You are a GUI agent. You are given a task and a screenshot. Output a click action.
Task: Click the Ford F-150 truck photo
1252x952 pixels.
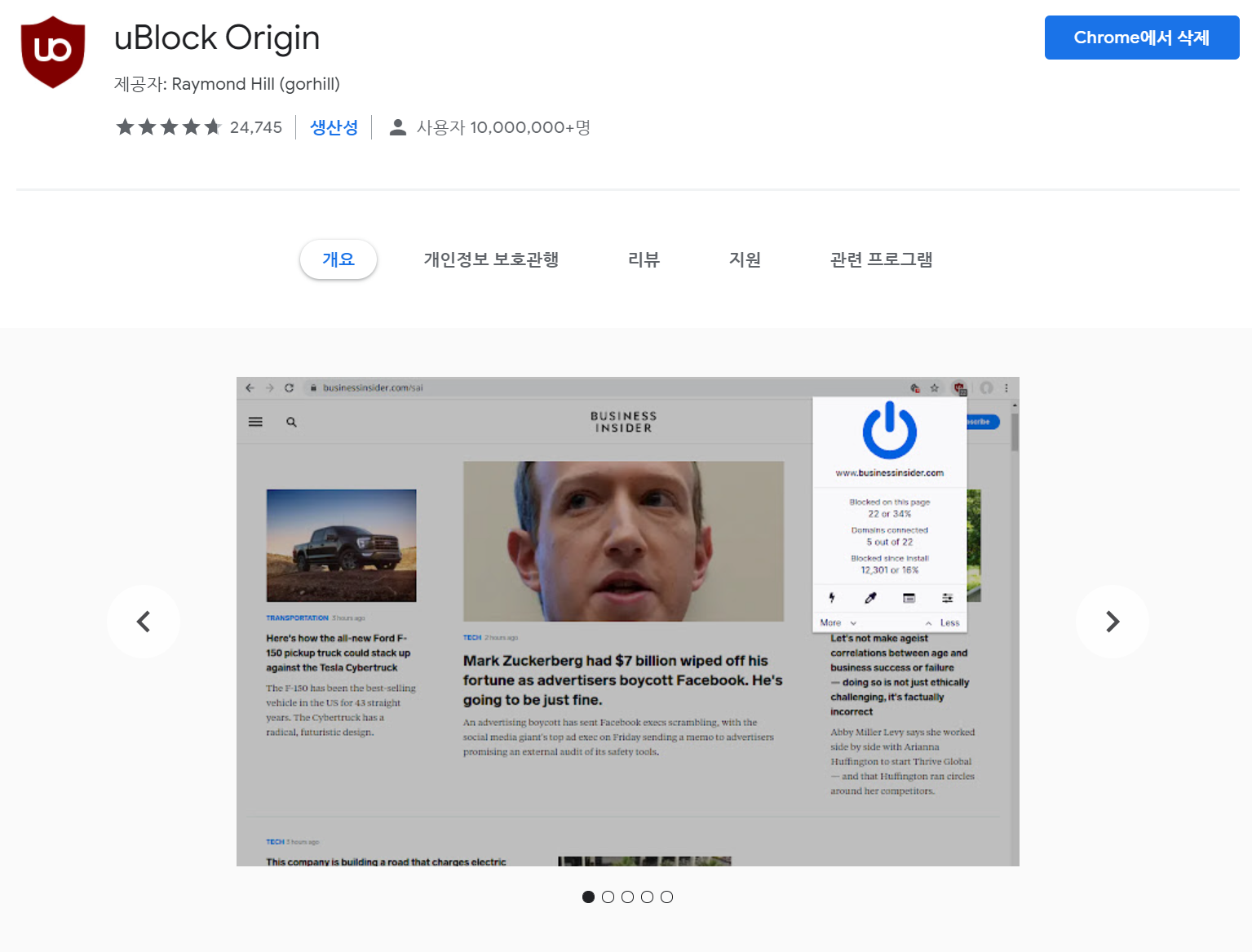[x=341, y=545]
